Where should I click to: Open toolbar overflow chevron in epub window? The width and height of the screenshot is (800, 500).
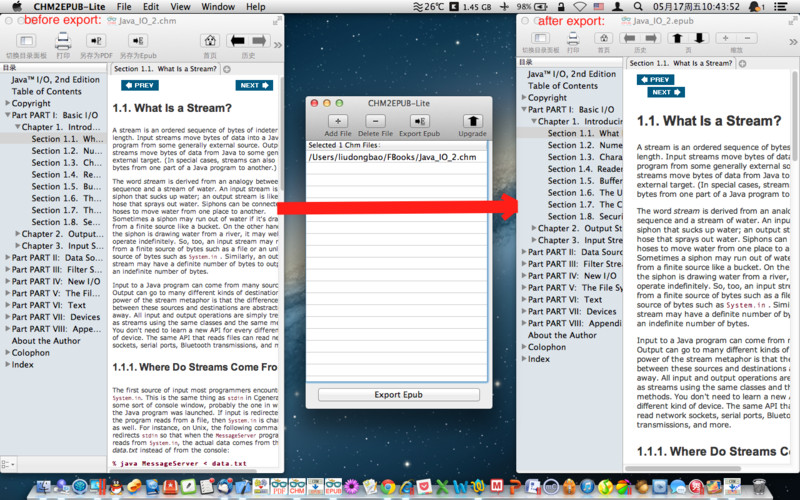point(793,42)
